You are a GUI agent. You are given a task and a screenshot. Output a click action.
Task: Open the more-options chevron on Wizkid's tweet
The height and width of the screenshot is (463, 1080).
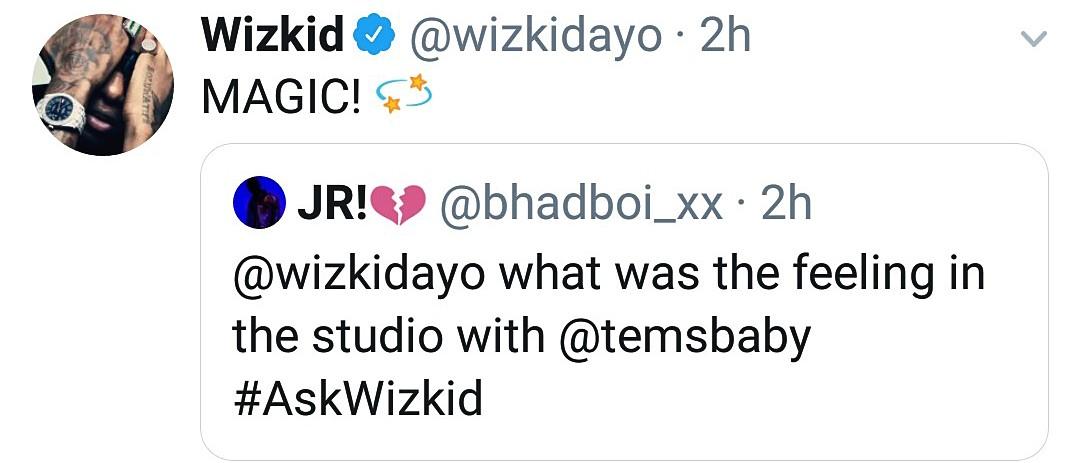point(1032,40)
